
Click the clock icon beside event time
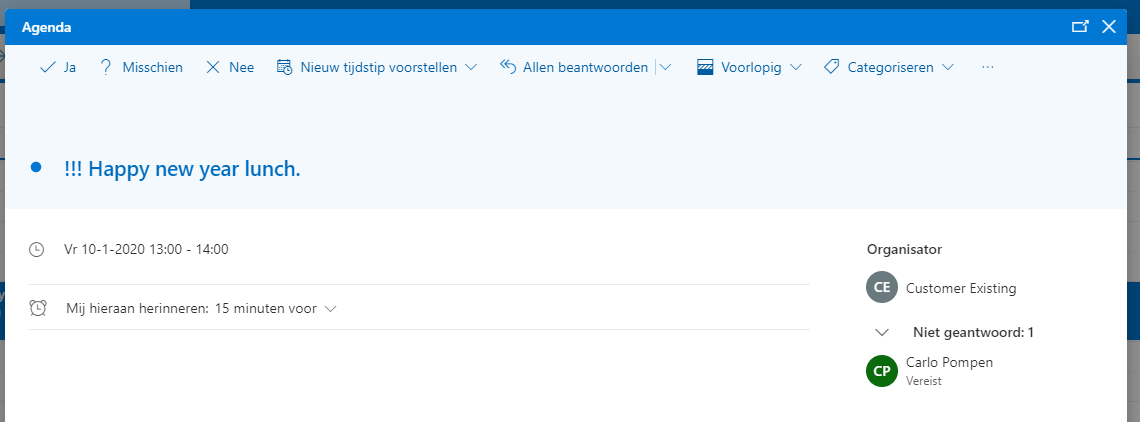tap(36, 250)
